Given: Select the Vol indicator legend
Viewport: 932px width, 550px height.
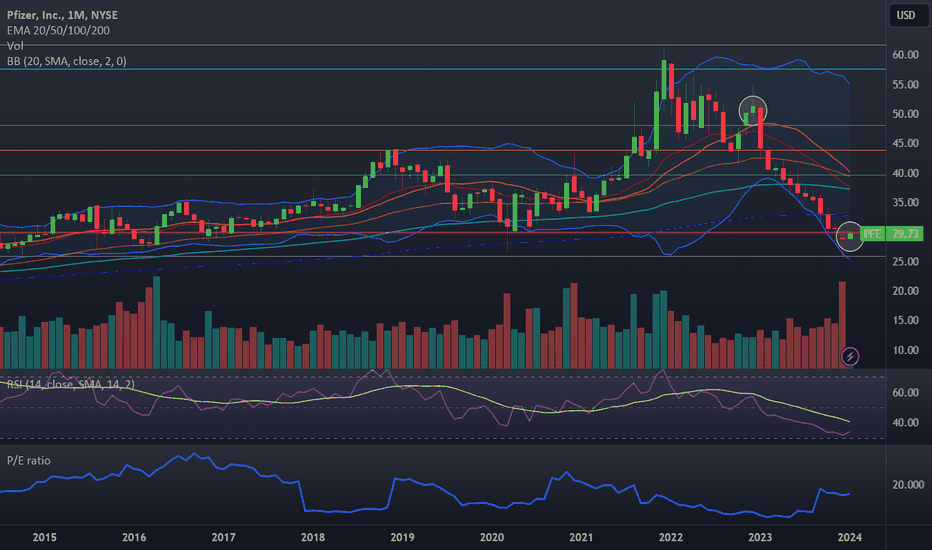Looking at the screenshot, I should tap(15, 46).
